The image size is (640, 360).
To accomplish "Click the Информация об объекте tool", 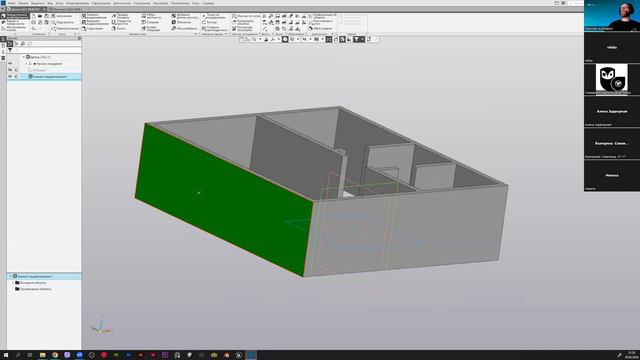I will pyautogui.click(x=322, y=16).
